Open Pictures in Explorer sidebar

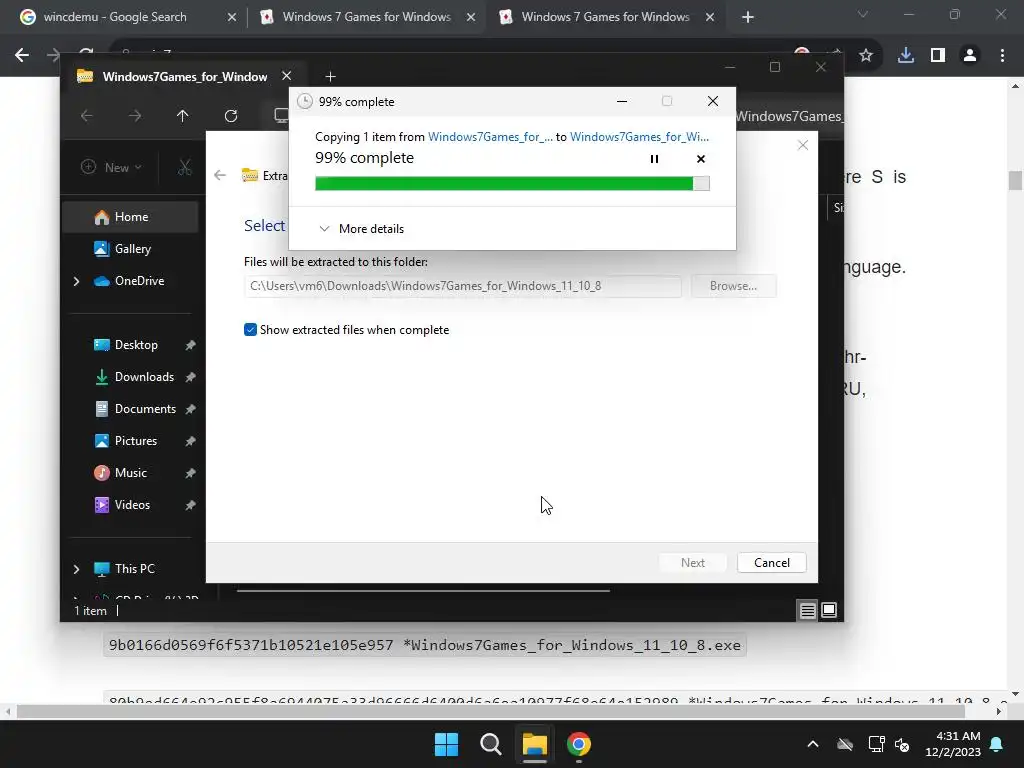coord(135,441)
